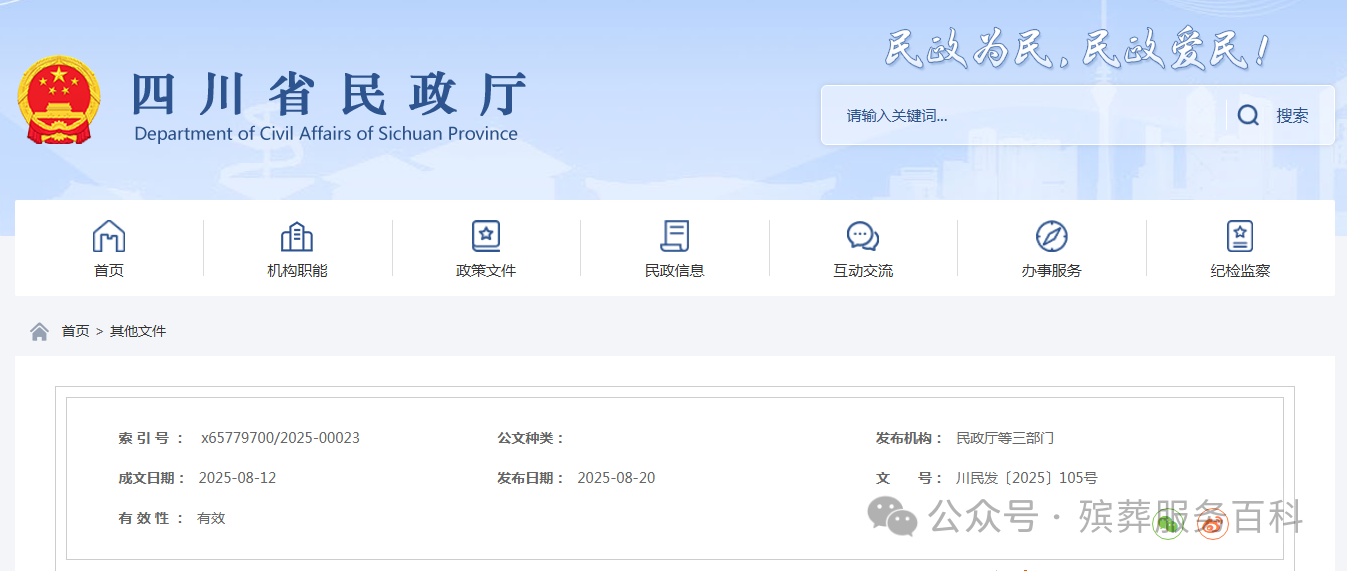Click the document number 川民发〔2025〕105号
The height and width of the screenshot is (571, 1347).
(1026, 478)
